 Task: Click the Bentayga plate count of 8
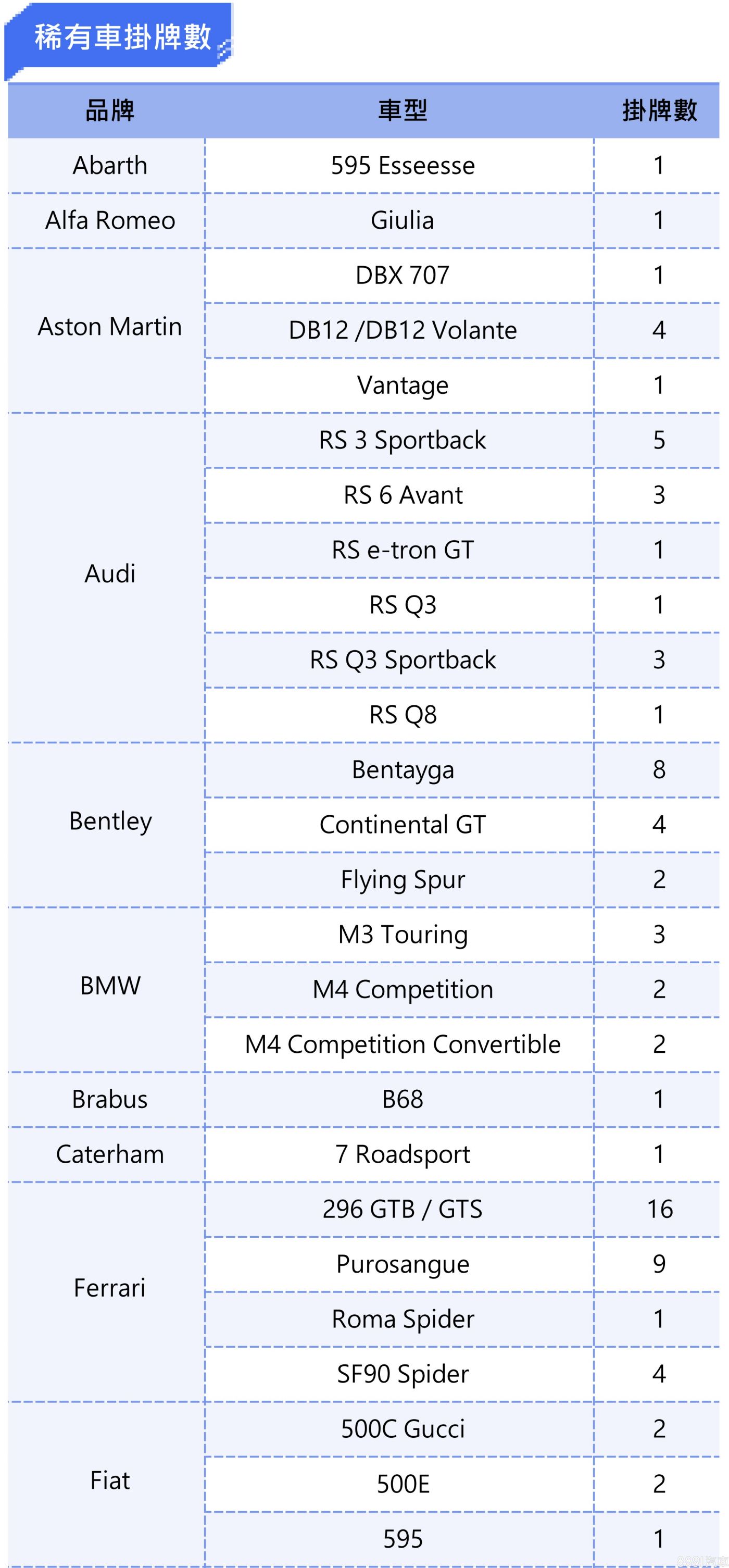click(x=659, y=770)
